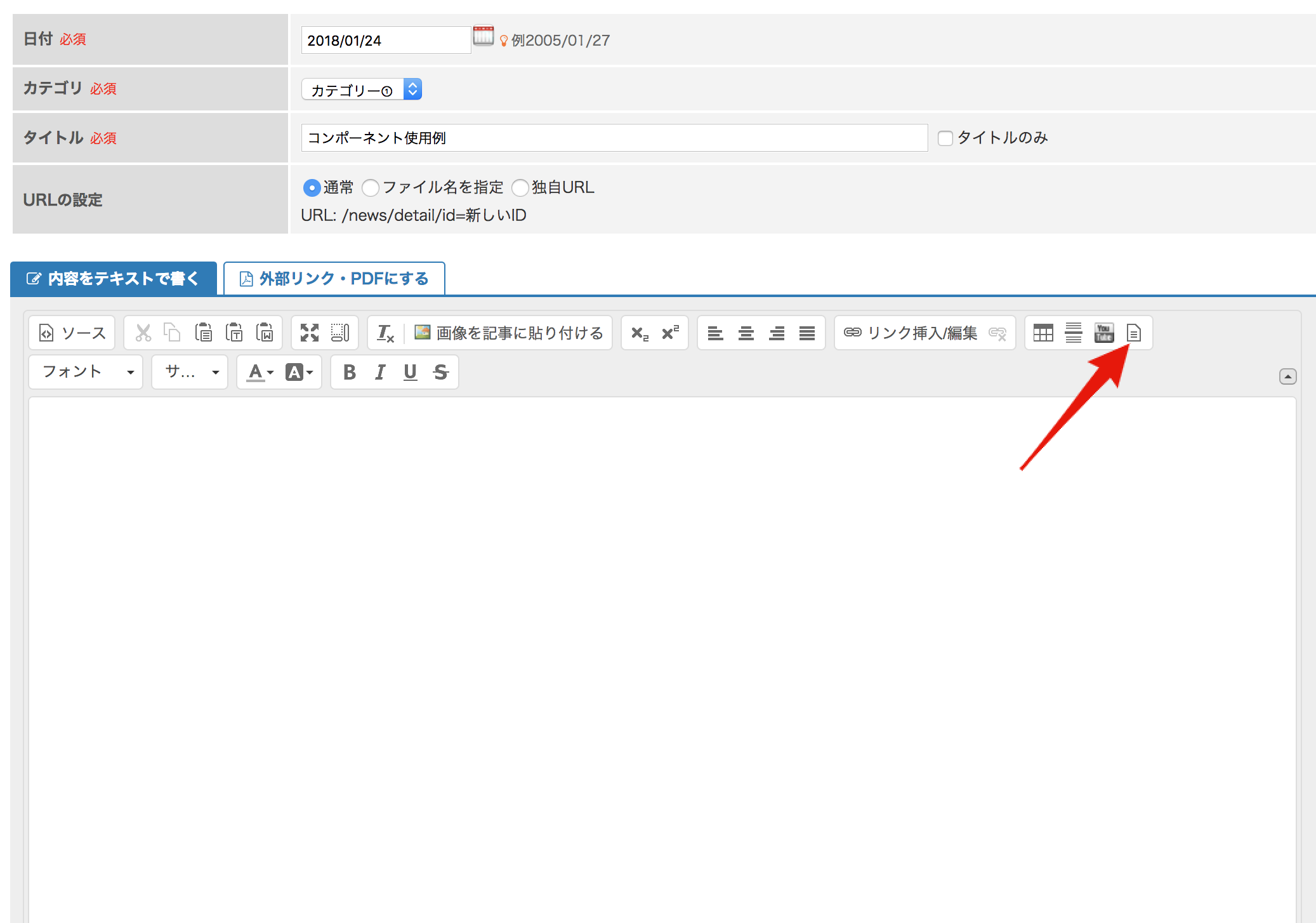Viewport: 1316px width, 923px height.
Task: Switch to 外部リンク・PDFにする tab
Action: (x=334, y=279)
